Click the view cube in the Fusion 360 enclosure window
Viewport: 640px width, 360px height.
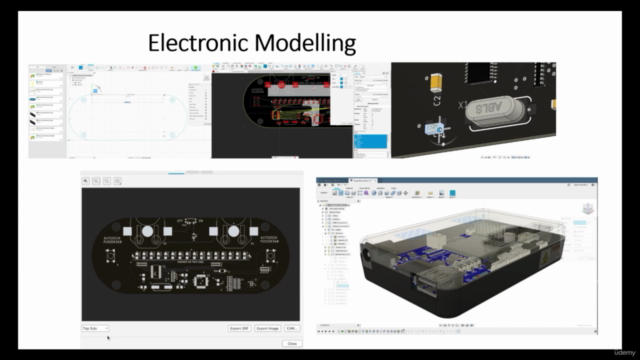(588, 209)
